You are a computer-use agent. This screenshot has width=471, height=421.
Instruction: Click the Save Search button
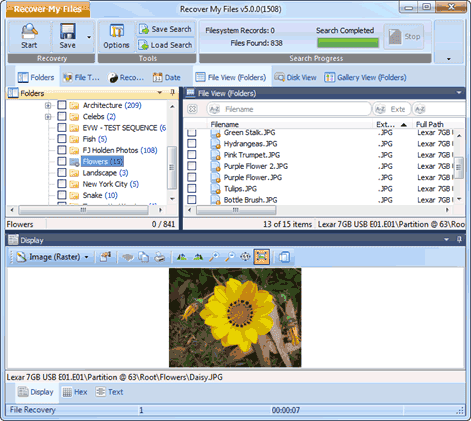pyautogui.click(x=166, y=29)
